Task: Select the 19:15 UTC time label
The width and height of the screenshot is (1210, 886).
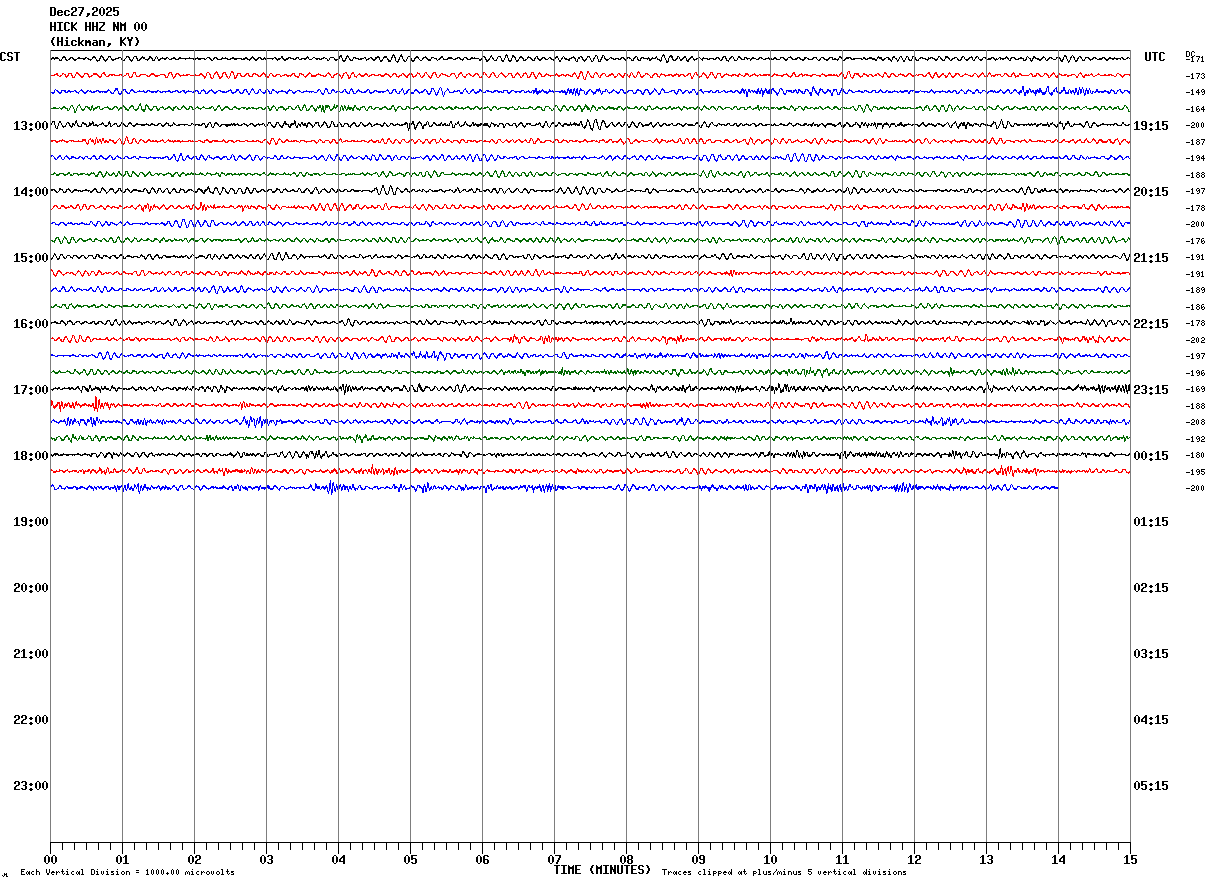Action: tap(1151, 126)
